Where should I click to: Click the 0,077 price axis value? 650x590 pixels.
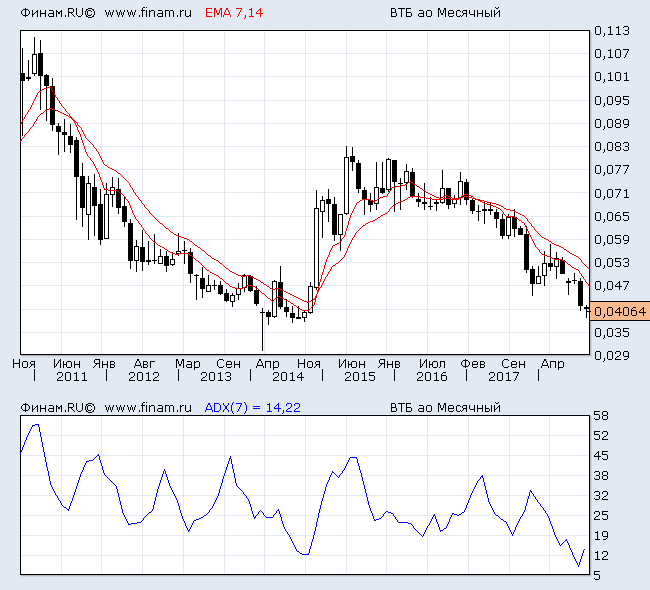coord(611,170)
